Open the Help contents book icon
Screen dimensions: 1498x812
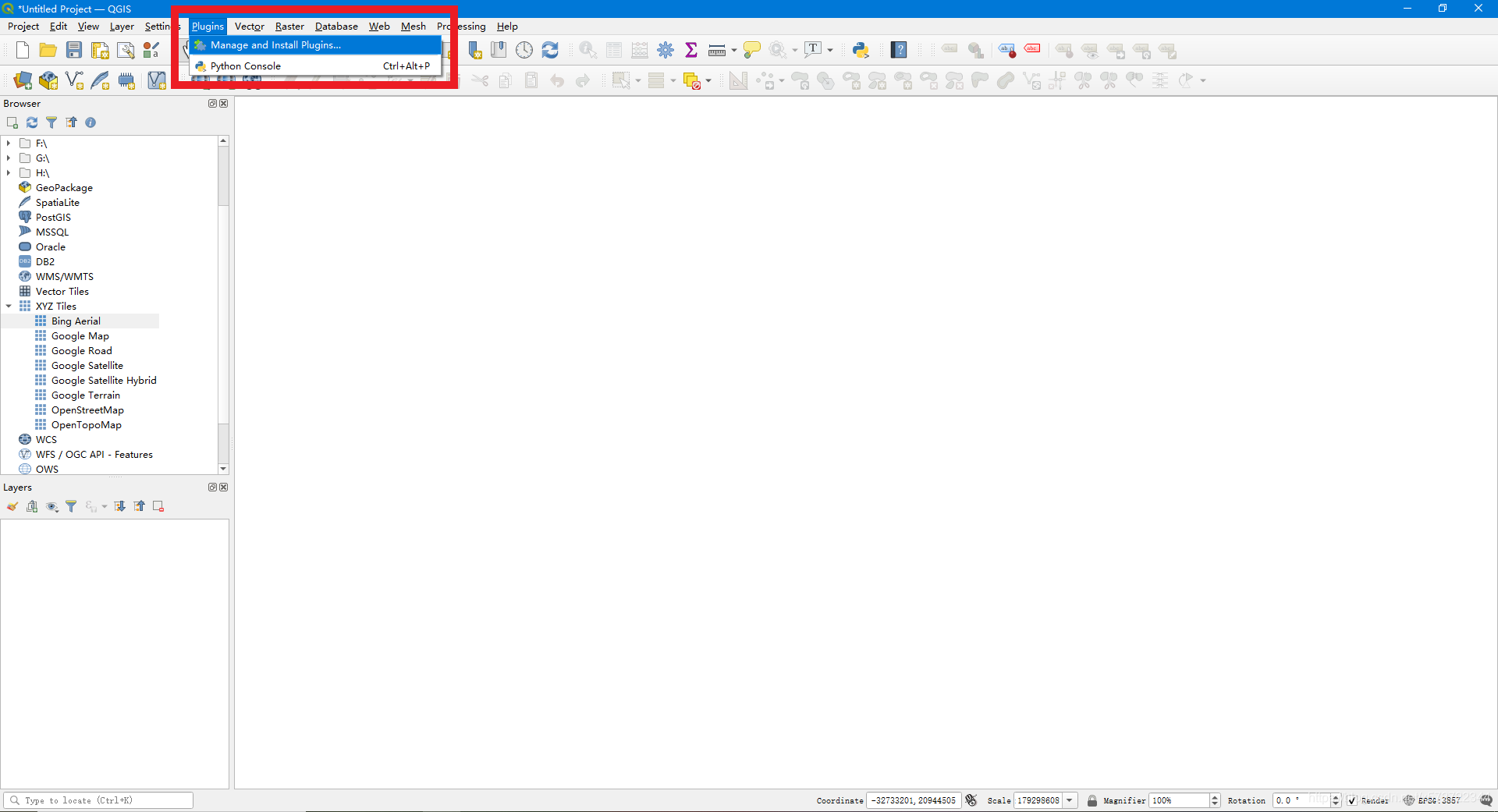coord(900,50)
